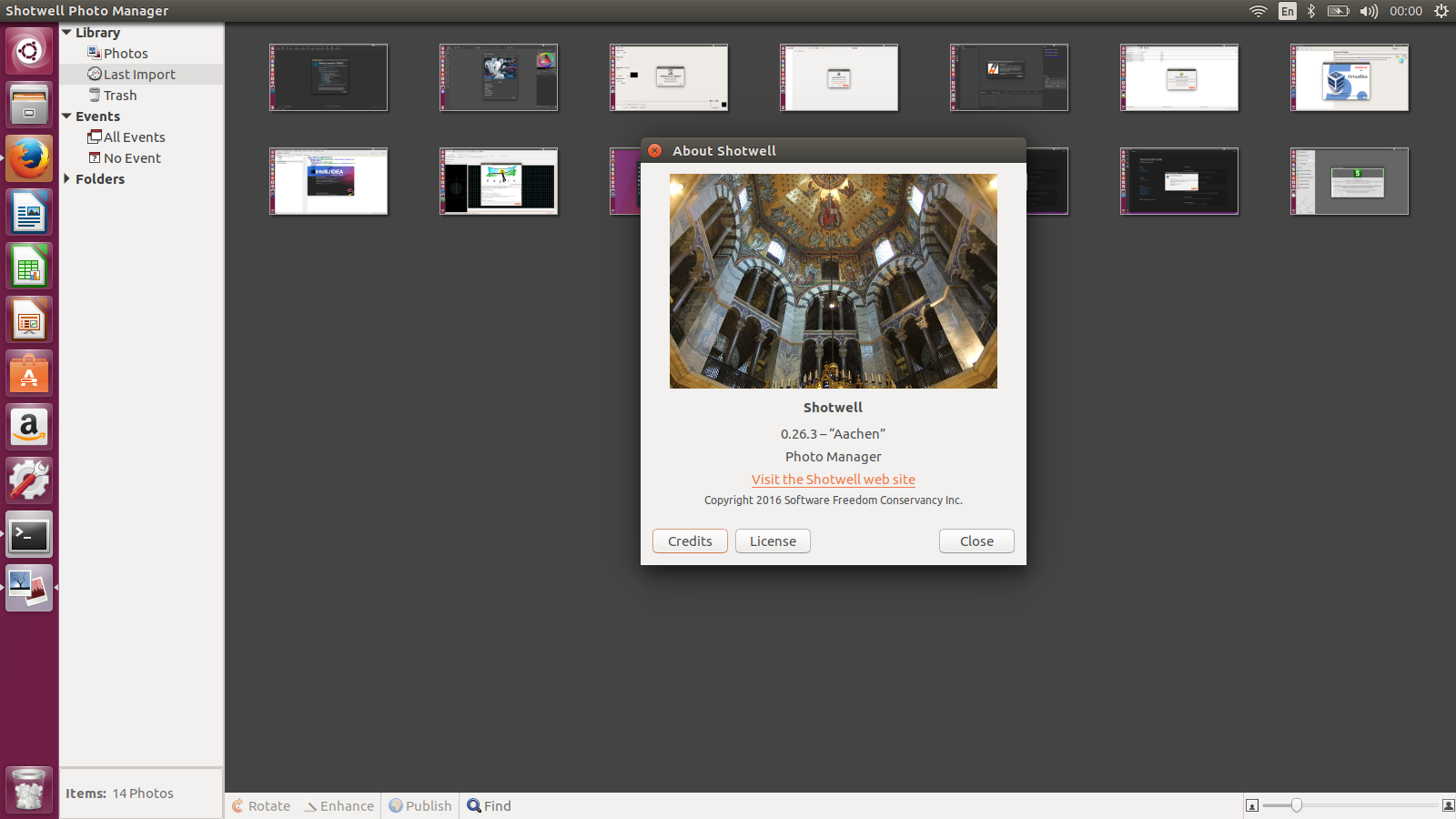
Task: Open Firefox from the launcher
Action: pyautogui.click(x=29, y=158)
